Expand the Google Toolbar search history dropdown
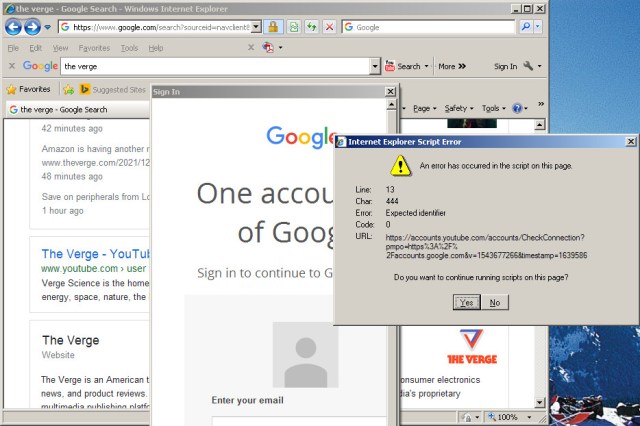 [x=375, y=66]
